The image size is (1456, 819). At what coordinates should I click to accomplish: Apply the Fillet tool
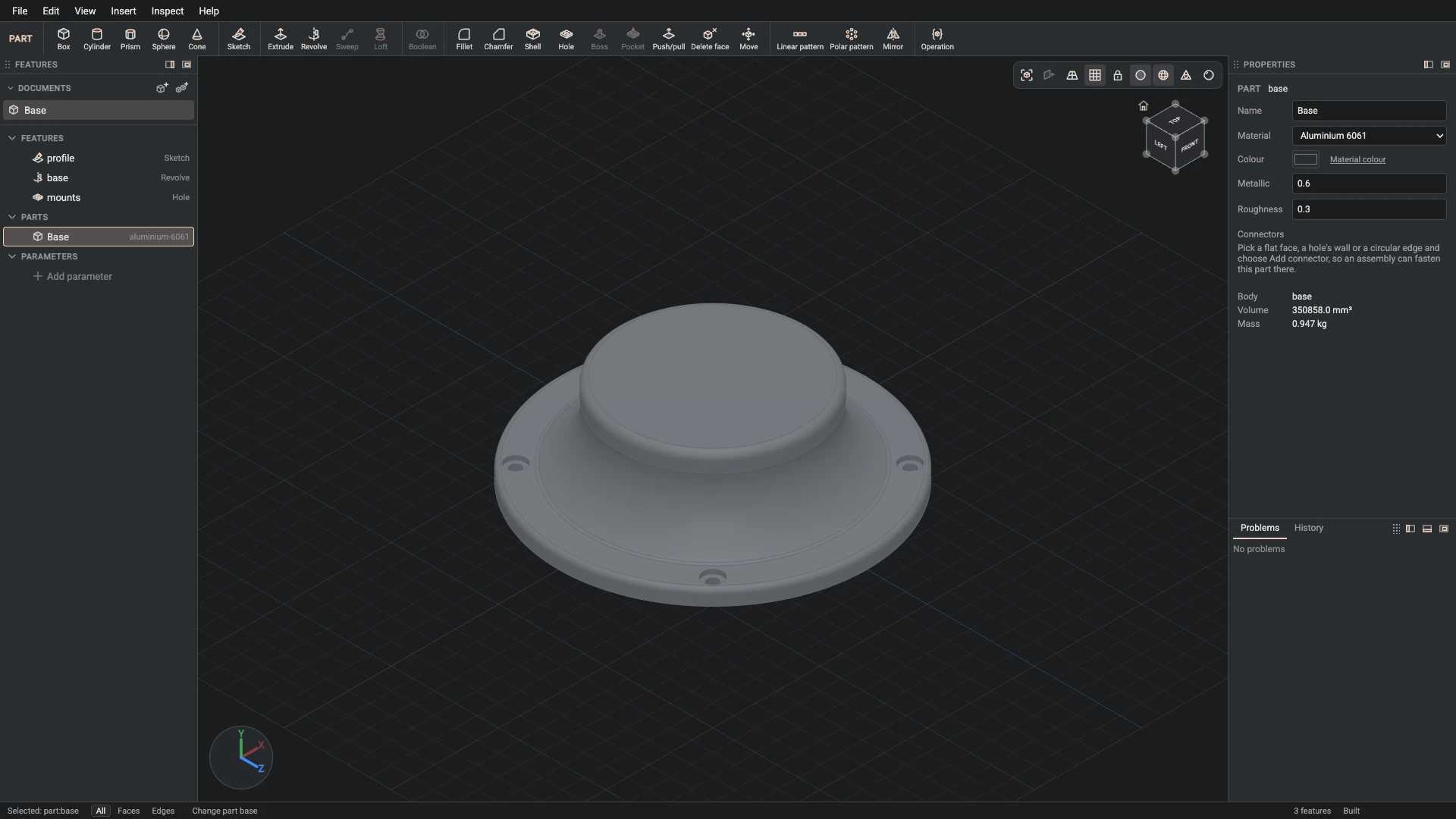tap(464, 39)
